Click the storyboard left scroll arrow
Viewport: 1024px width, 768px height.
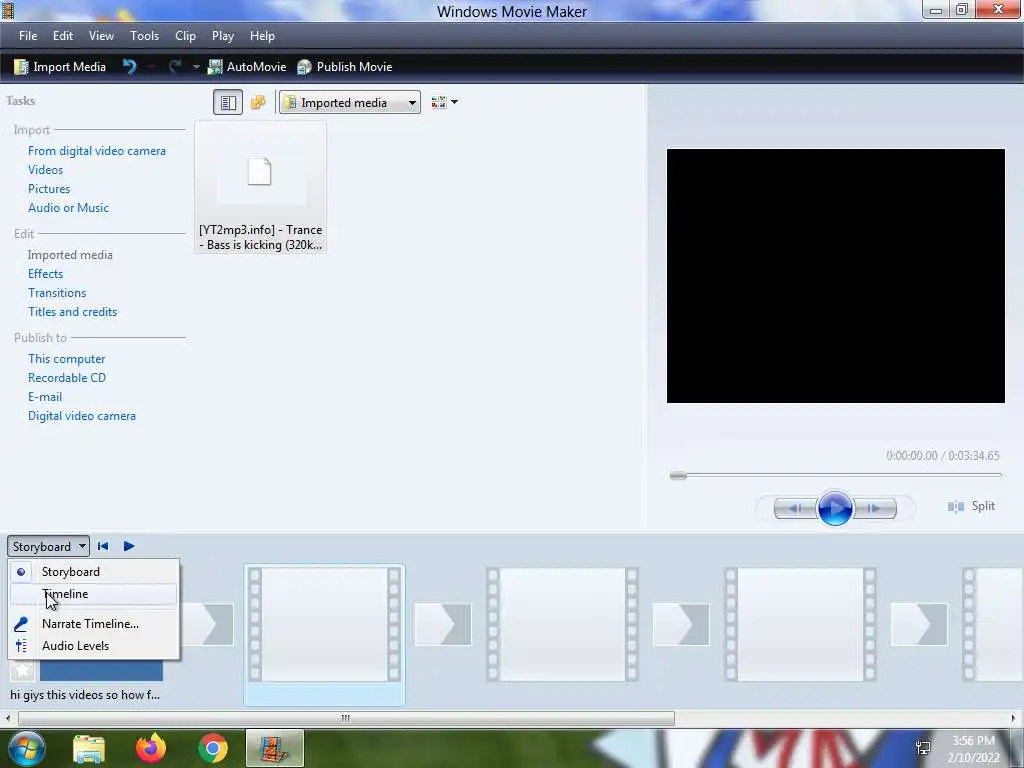coord(7,718)
